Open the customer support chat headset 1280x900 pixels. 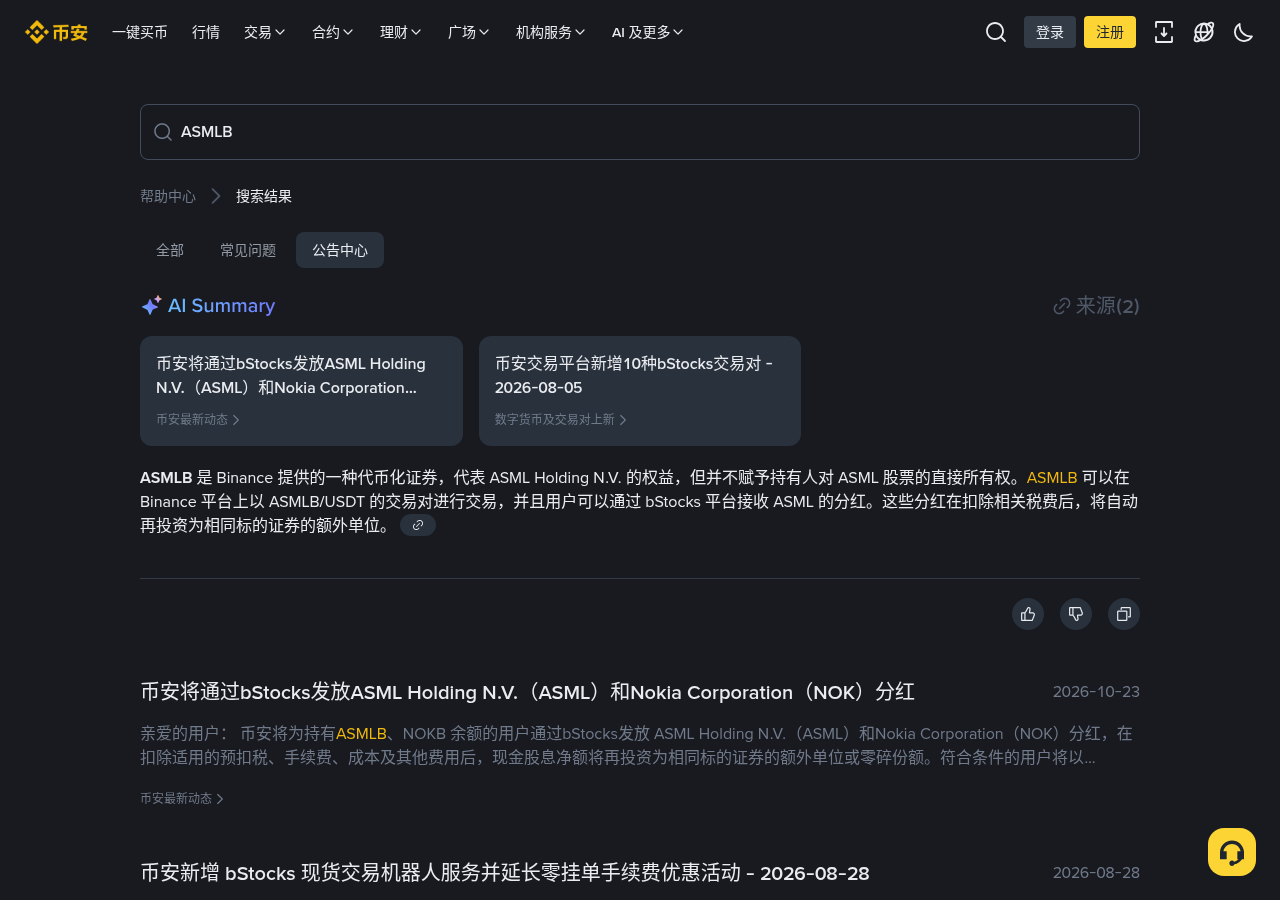click(1232, 852)
